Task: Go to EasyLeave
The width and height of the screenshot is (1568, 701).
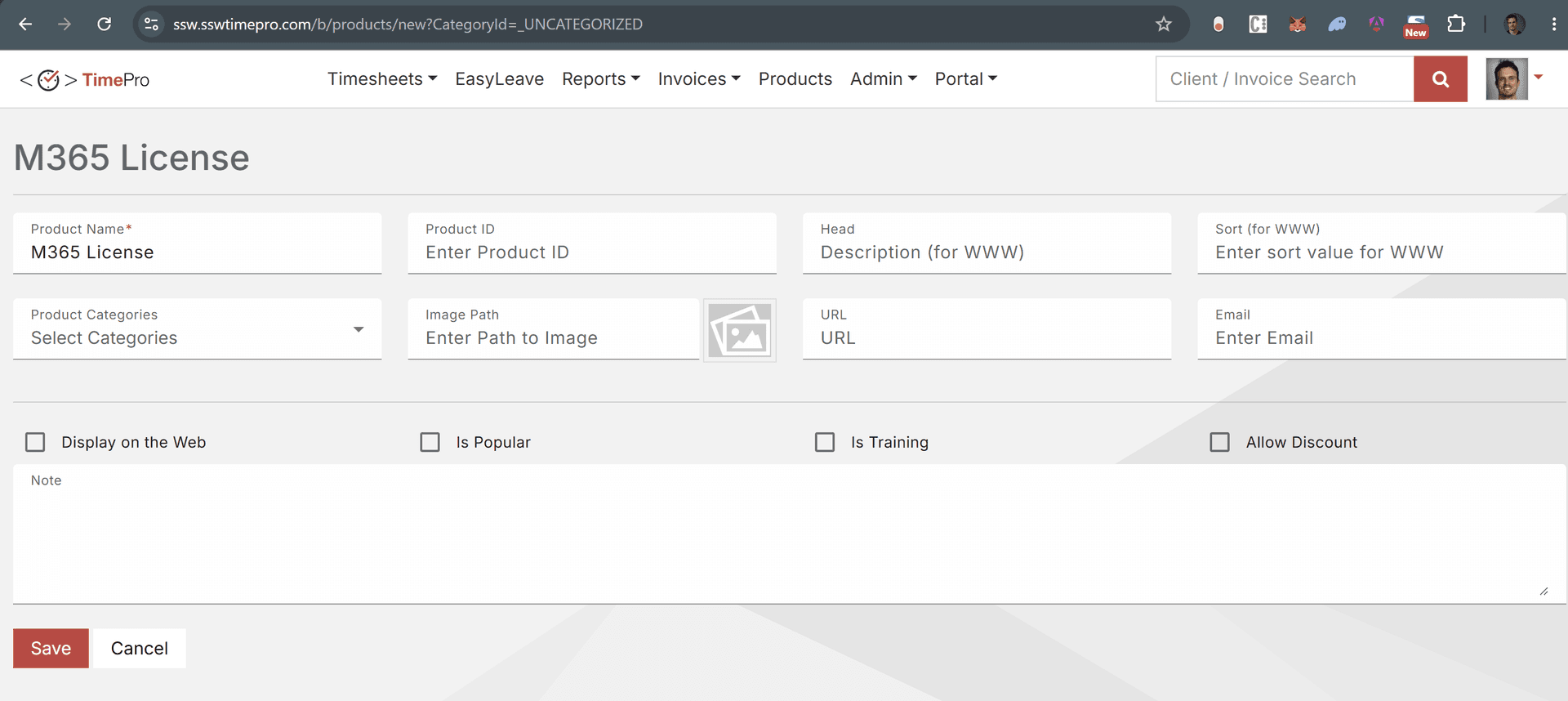Action: (x=500, y=79)
